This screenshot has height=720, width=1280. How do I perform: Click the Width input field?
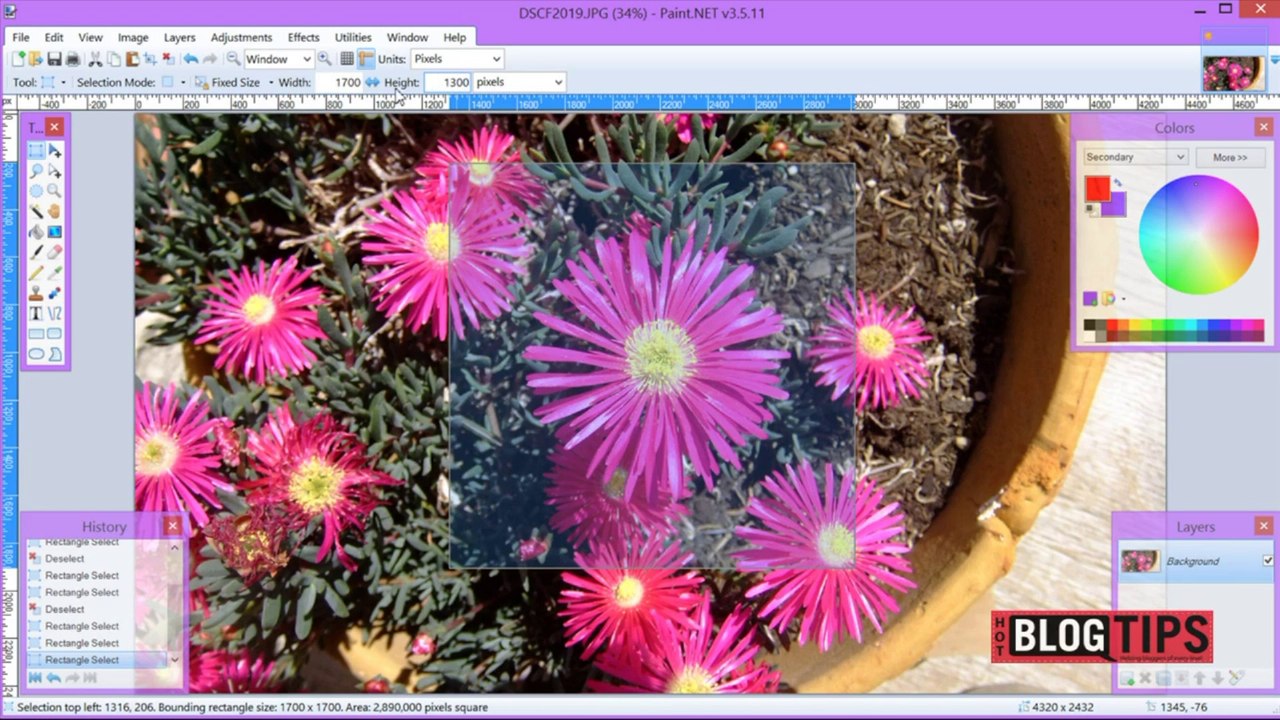(340, 82)
